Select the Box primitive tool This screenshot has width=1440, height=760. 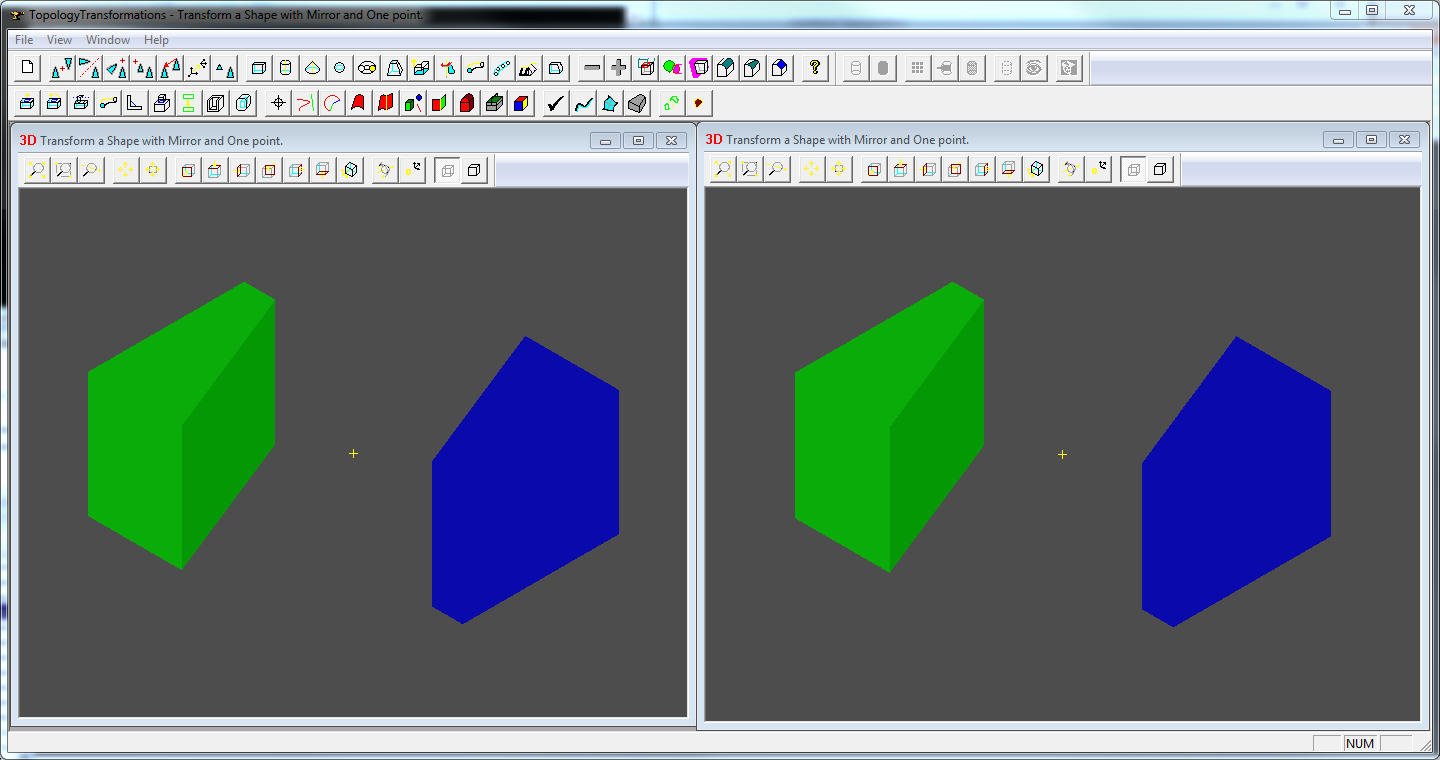pos(259,68)
